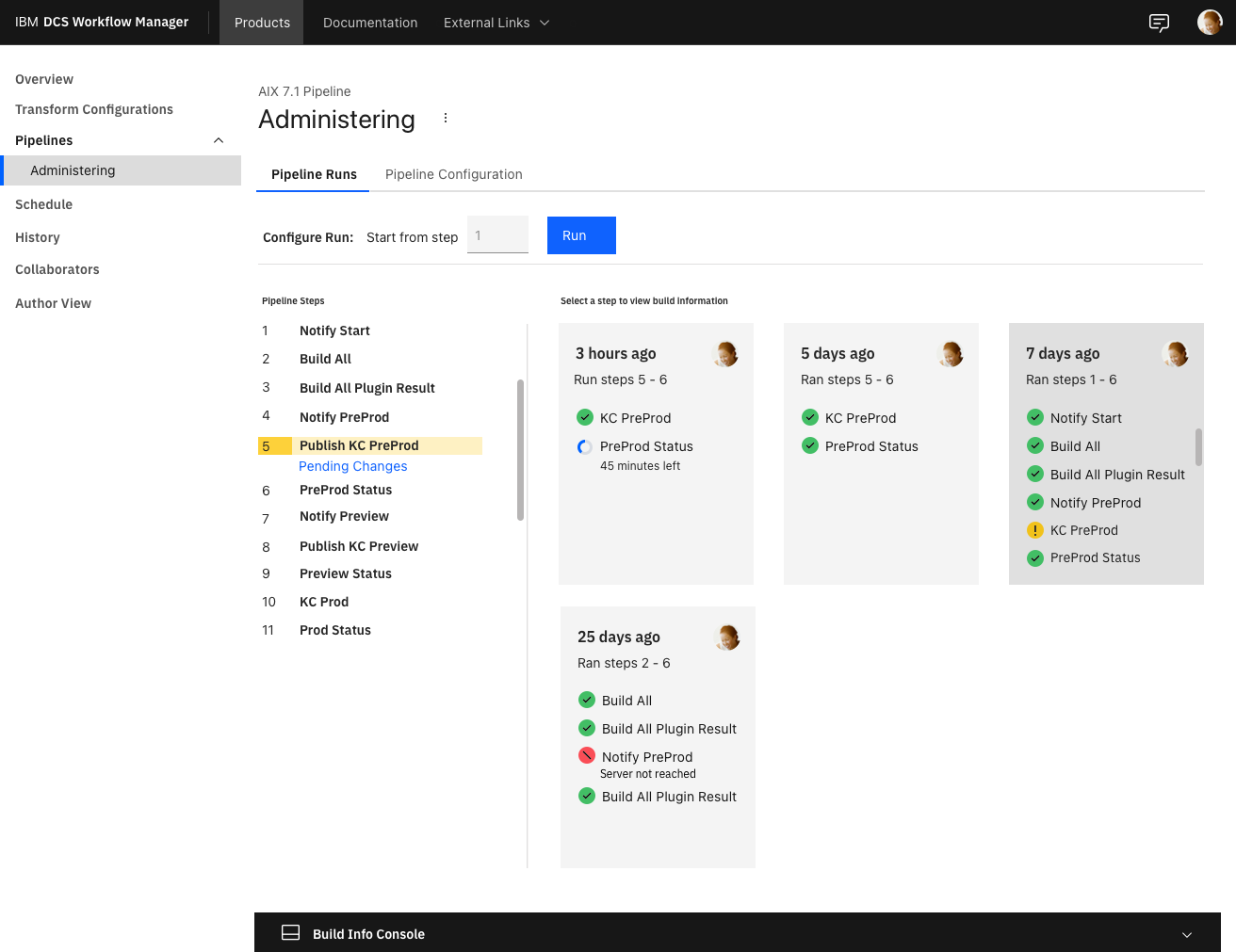The image size is (1236, 952).
Task: Click the blue Run button
Action: pos(581,235)
